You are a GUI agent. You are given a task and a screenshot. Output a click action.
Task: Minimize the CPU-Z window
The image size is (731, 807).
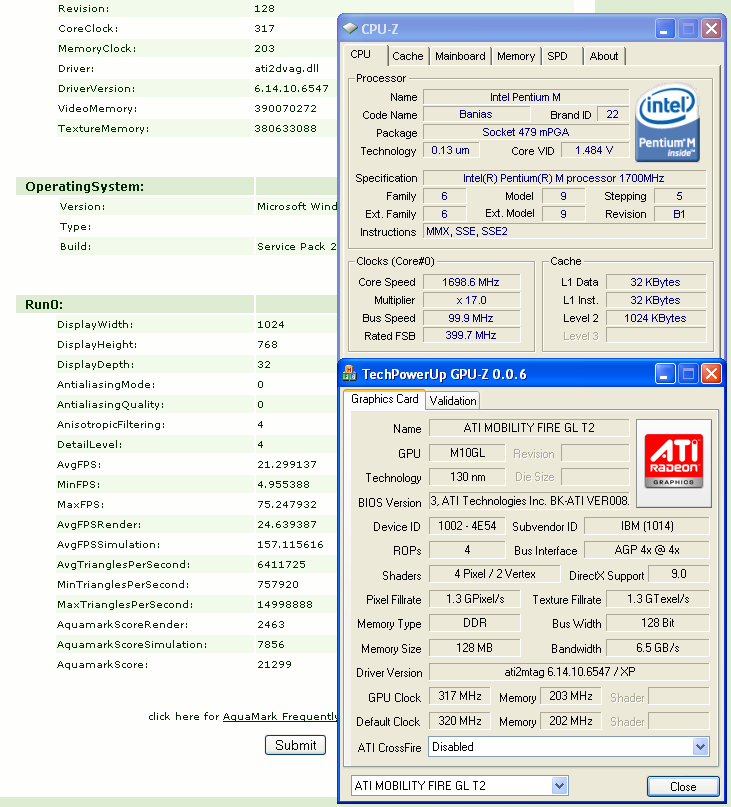[x=665, y=29]
